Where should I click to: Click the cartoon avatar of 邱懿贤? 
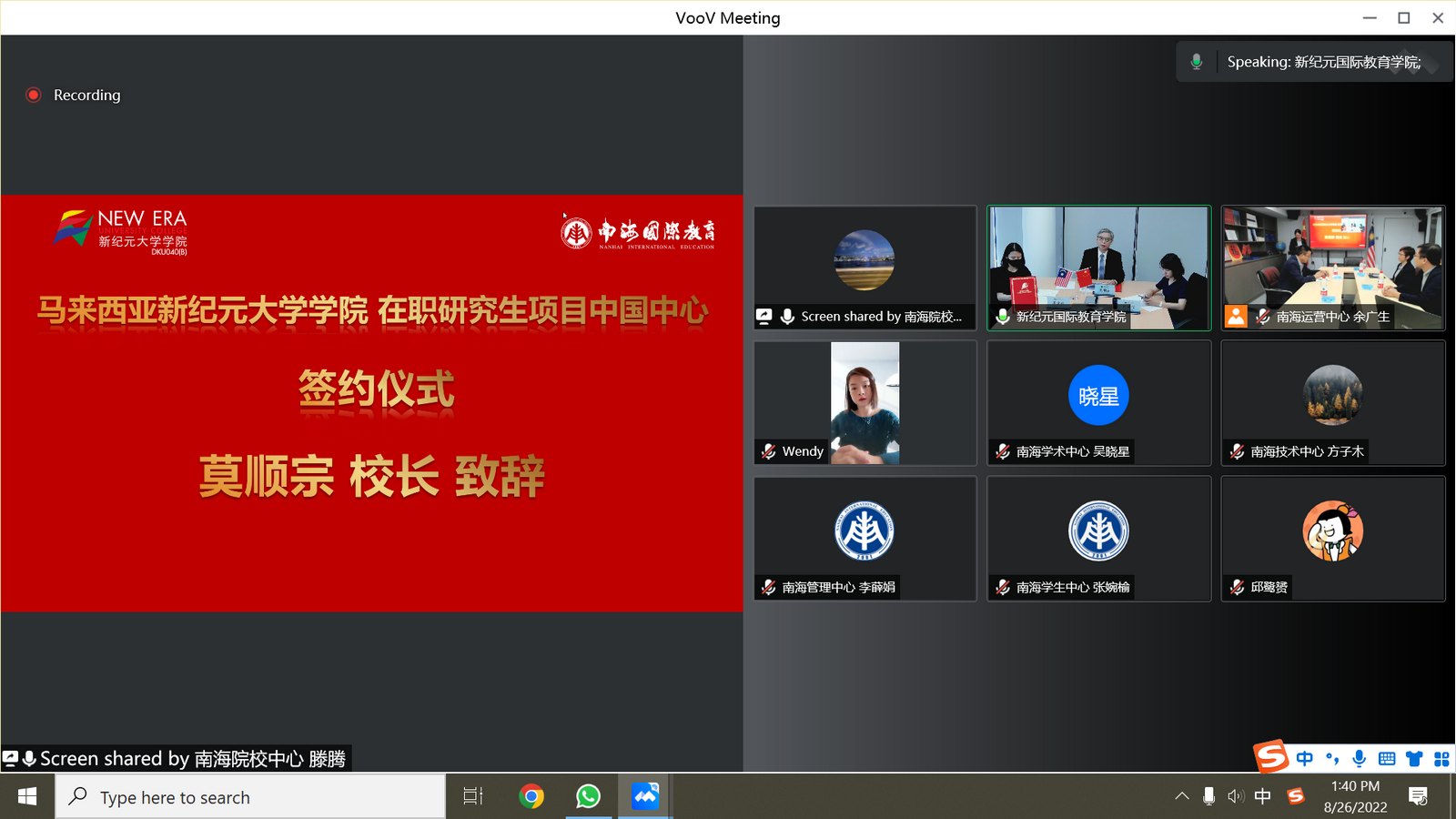point(1333,531)
